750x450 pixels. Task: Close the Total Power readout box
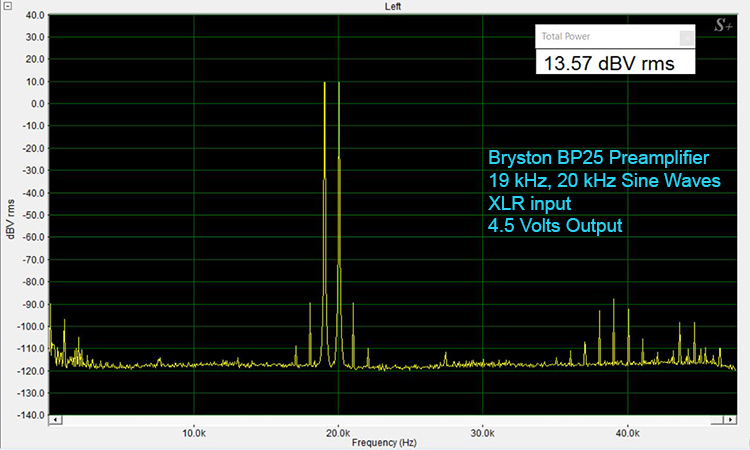click(x=686, y=37)
